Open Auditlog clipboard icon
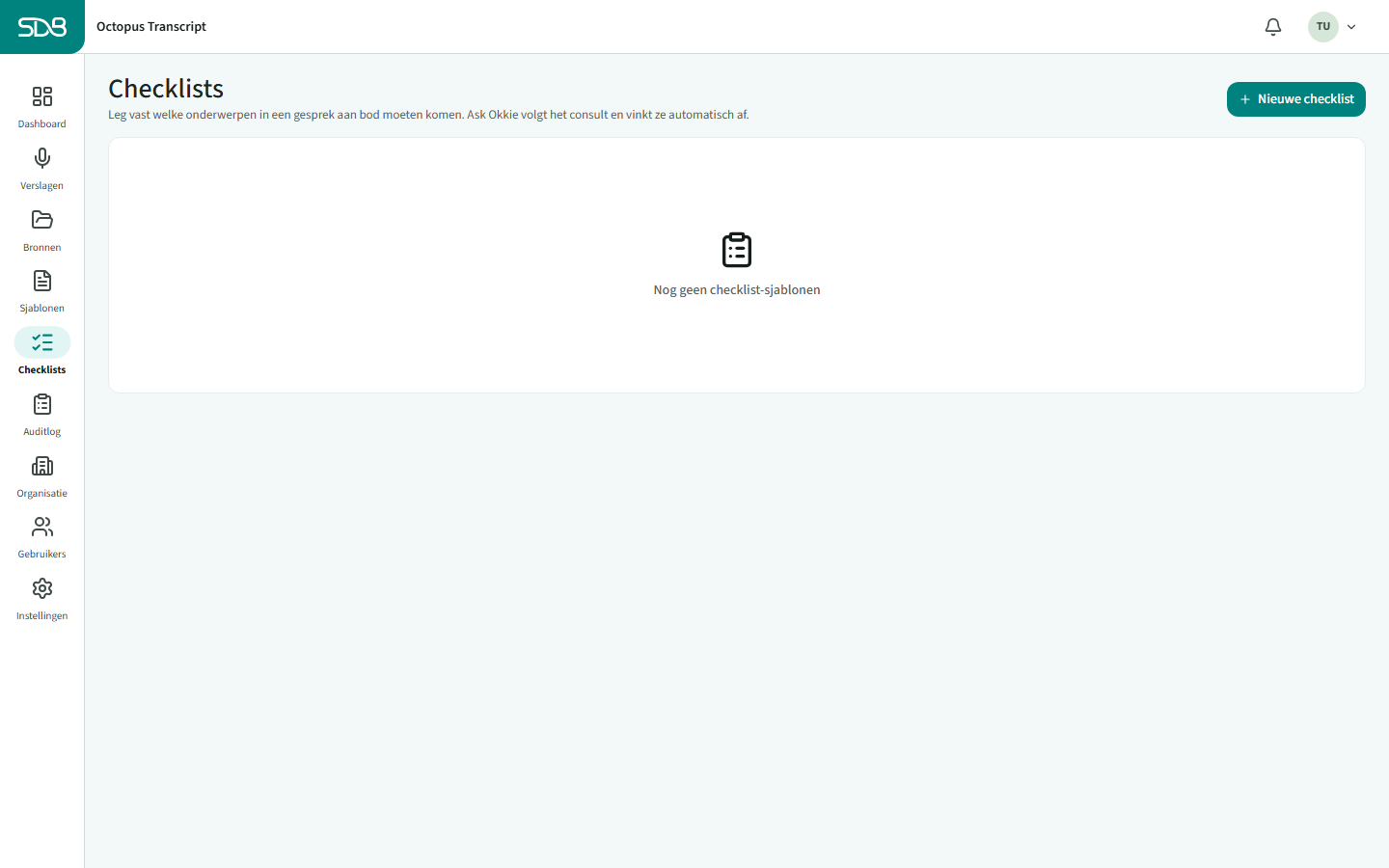Viewport: 1389px width, 868px height. coord(42,404)
